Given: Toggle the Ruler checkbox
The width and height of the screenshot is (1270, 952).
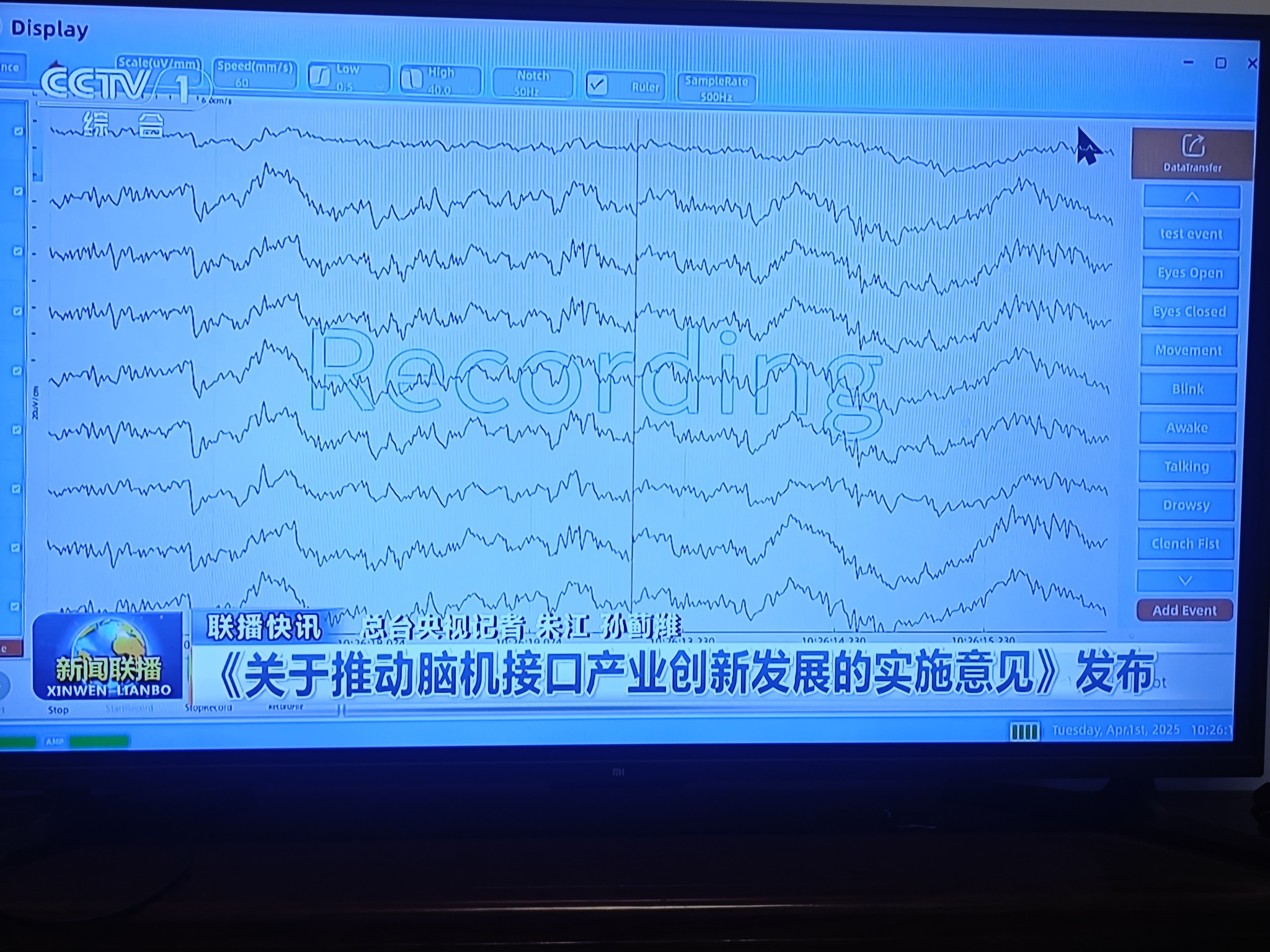Looking at the screenshot, I should pyautogui.click(x=597, y=85).
